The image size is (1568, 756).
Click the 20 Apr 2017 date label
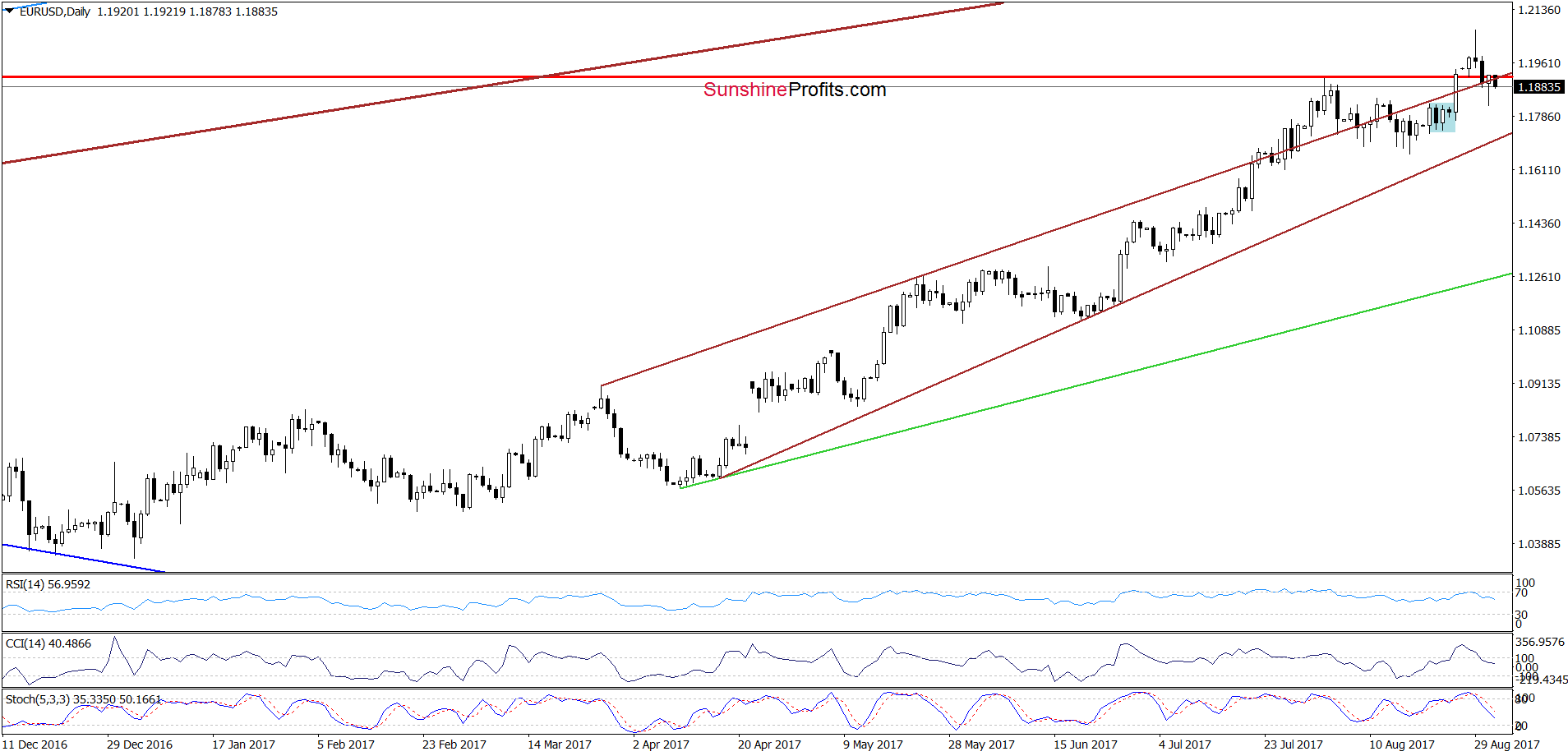[x=769, y=744]
